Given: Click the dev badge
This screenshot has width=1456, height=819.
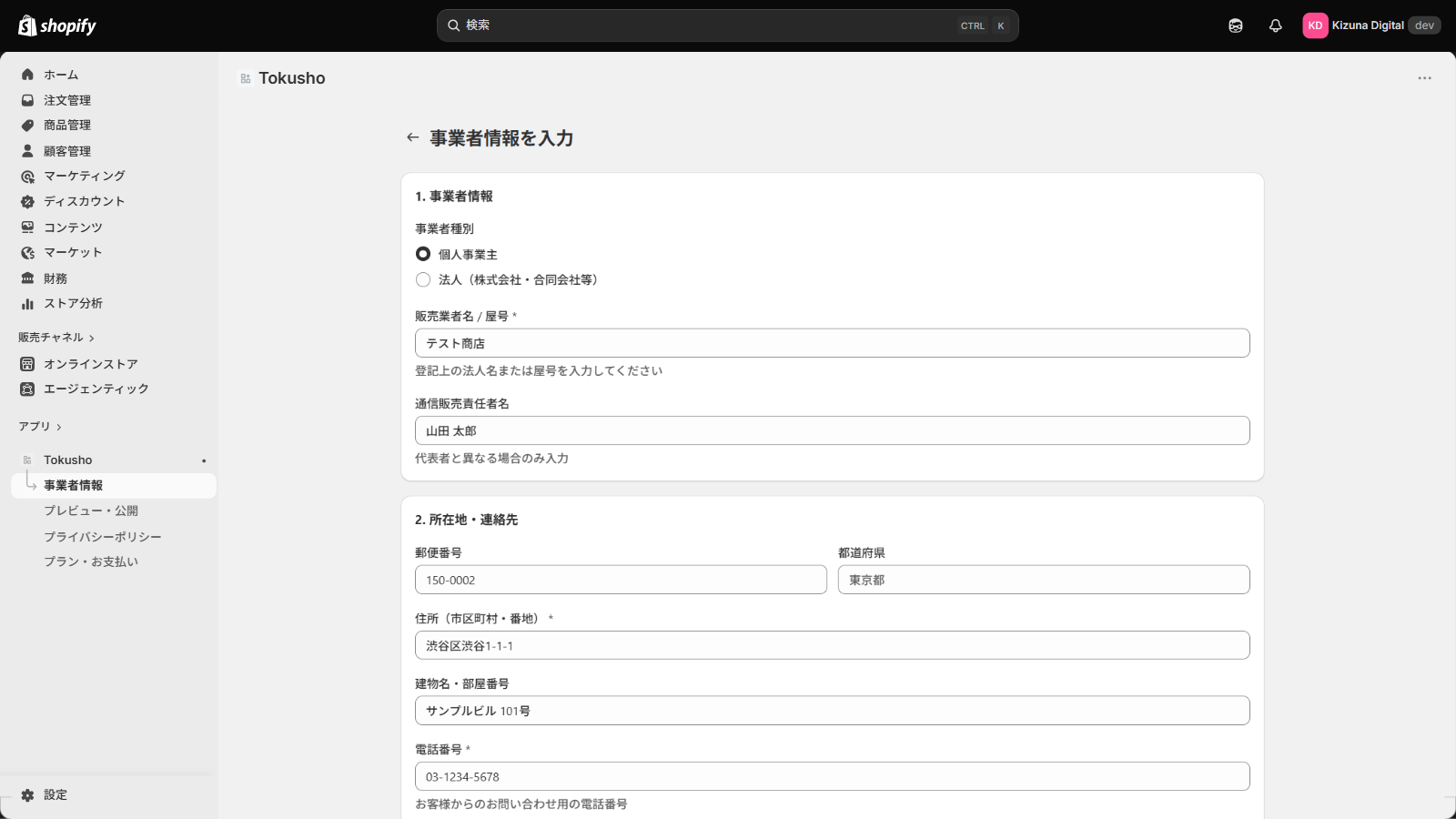Looking at the screenshot, I should 1424,25.
